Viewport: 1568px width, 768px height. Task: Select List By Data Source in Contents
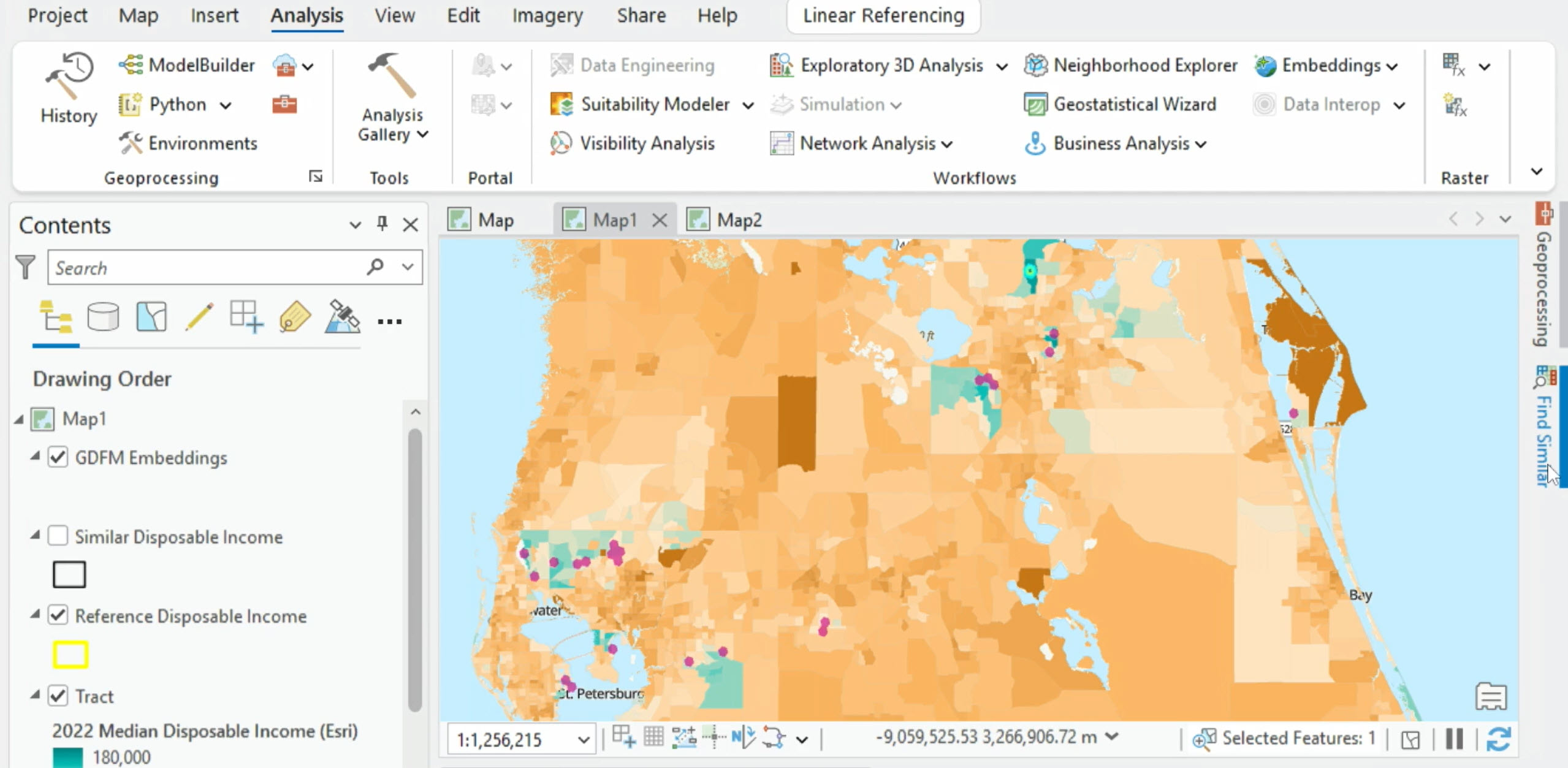point(102,317)
